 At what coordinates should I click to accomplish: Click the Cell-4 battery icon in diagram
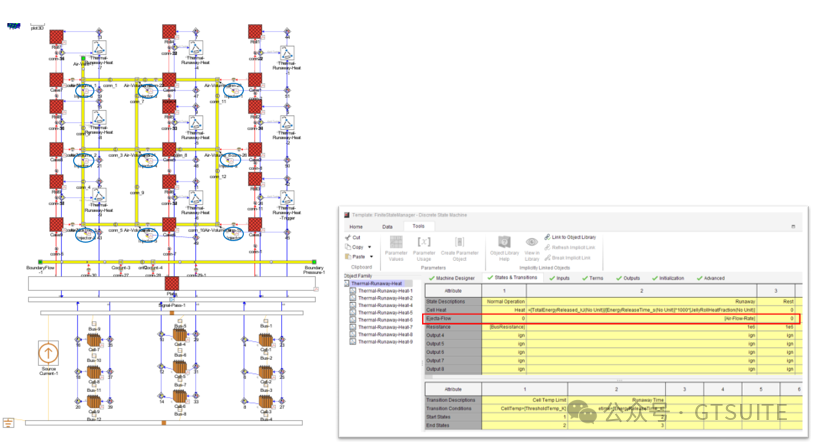click(x=180, y=335)
